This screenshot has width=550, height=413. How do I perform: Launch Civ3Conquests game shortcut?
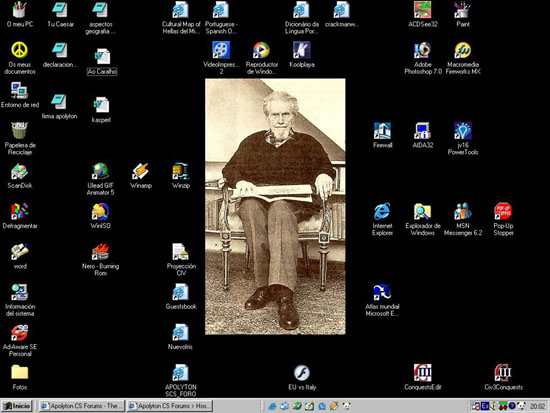[503, 373]
